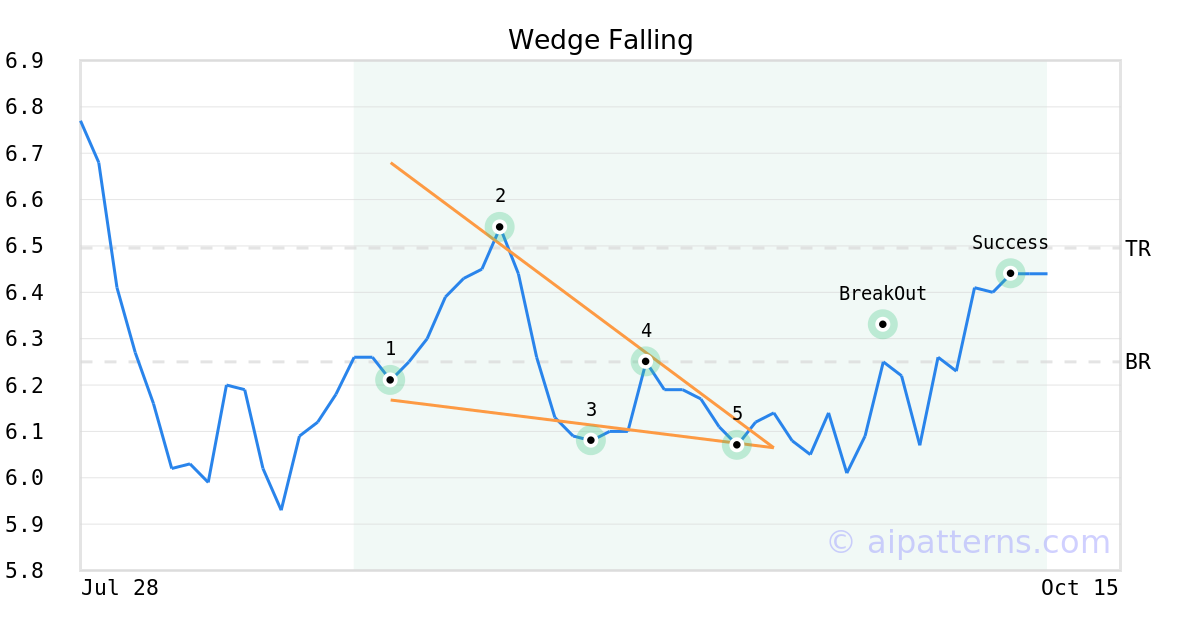1200x630 pixels.
Task: Click the Success point marker
Action: click(1010, 273)
